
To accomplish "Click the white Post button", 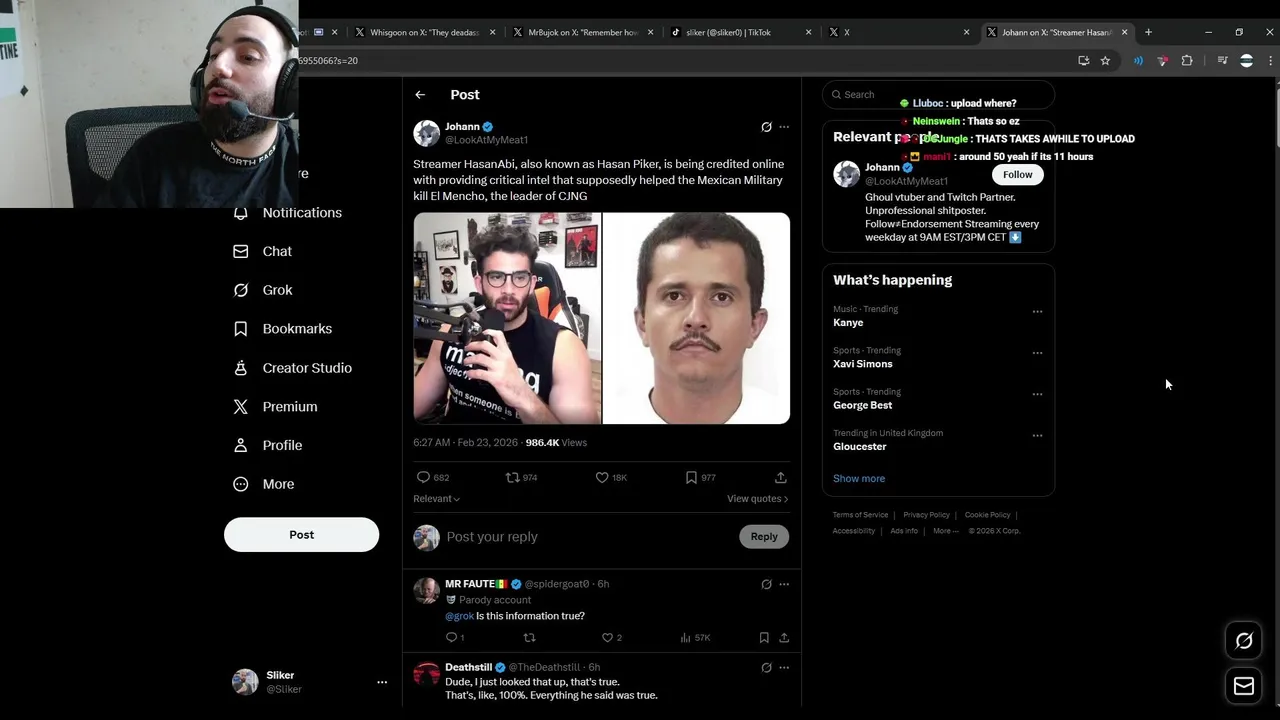I will [301, 535].
